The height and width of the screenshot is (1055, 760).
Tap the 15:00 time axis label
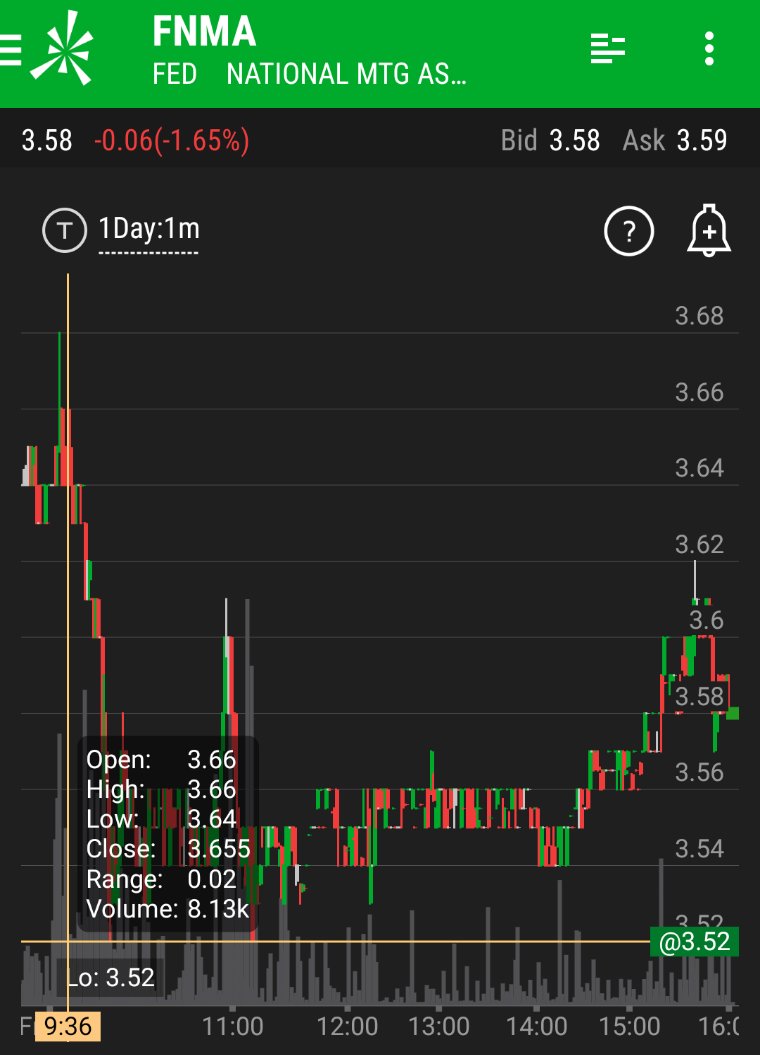630,1027
